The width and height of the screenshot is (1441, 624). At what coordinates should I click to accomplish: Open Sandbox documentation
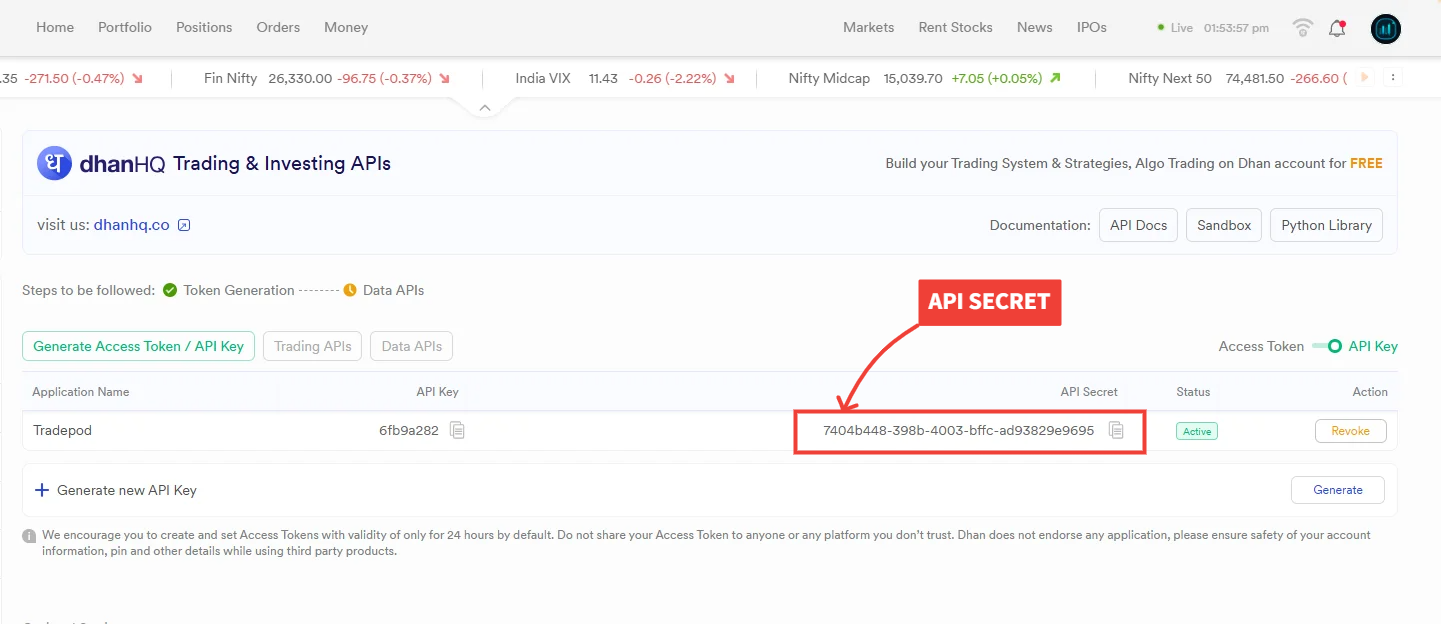[x=1224, y=225]
